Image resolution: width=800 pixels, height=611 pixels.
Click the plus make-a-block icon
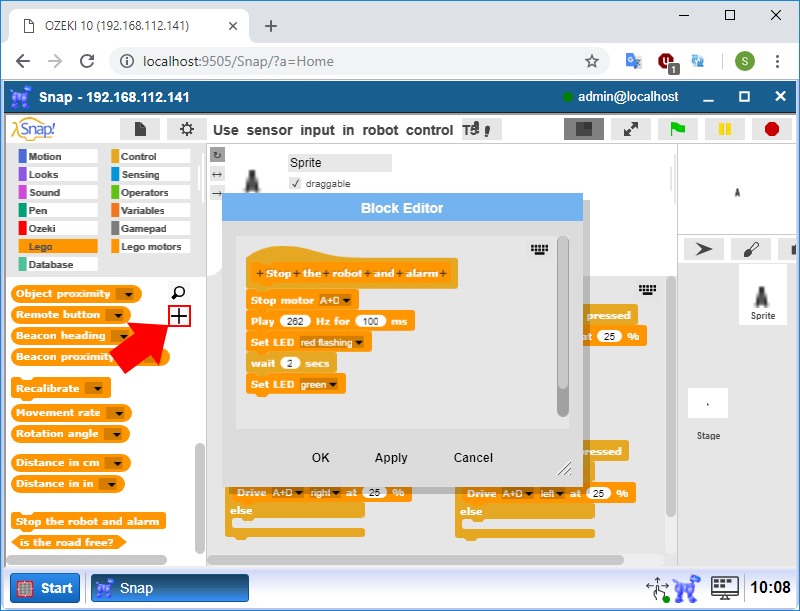point(179,316)
